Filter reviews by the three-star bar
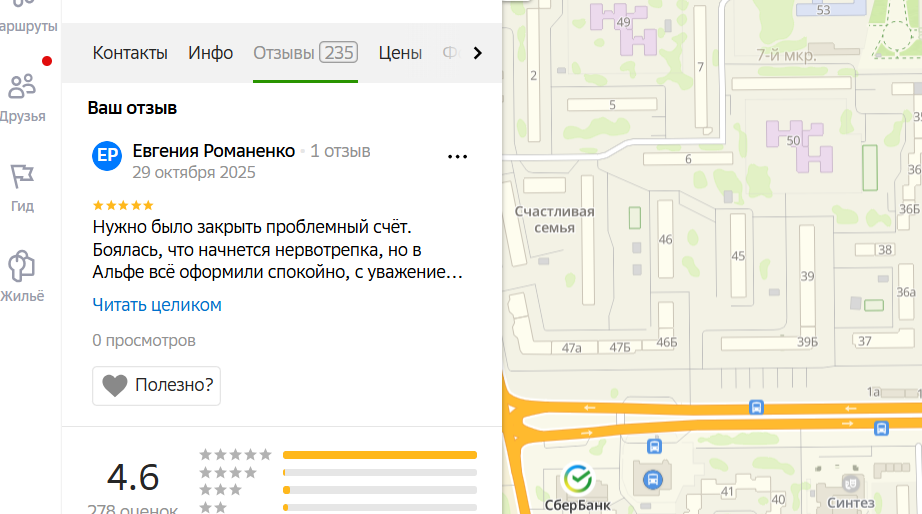 point(380,490)
